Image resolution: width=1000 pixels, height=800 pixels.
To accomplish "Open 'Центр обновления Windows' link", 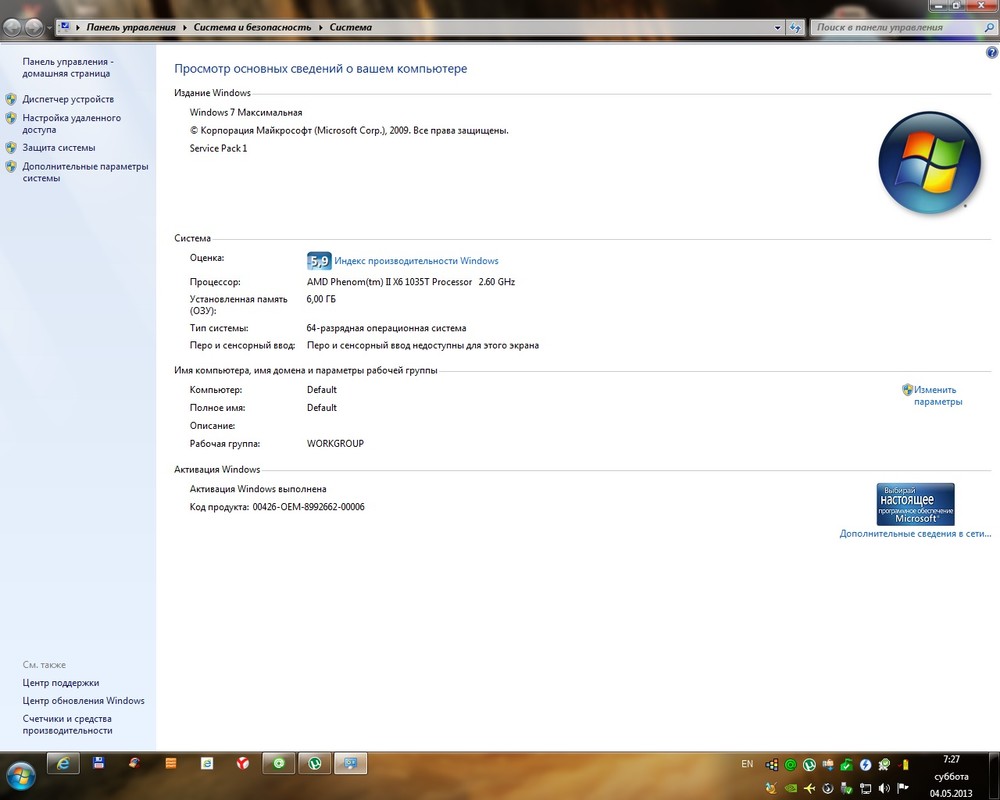I will (x=84, y=700).
